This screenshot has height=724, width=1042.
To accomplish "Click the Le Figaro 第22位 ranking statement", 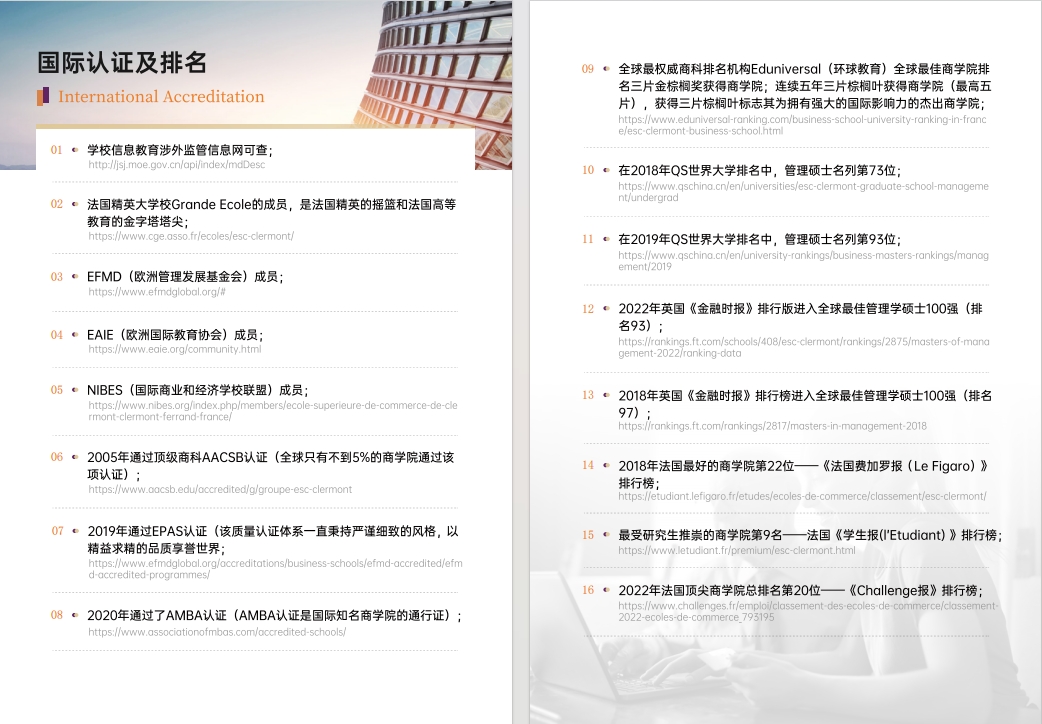I will coord(803,474).
